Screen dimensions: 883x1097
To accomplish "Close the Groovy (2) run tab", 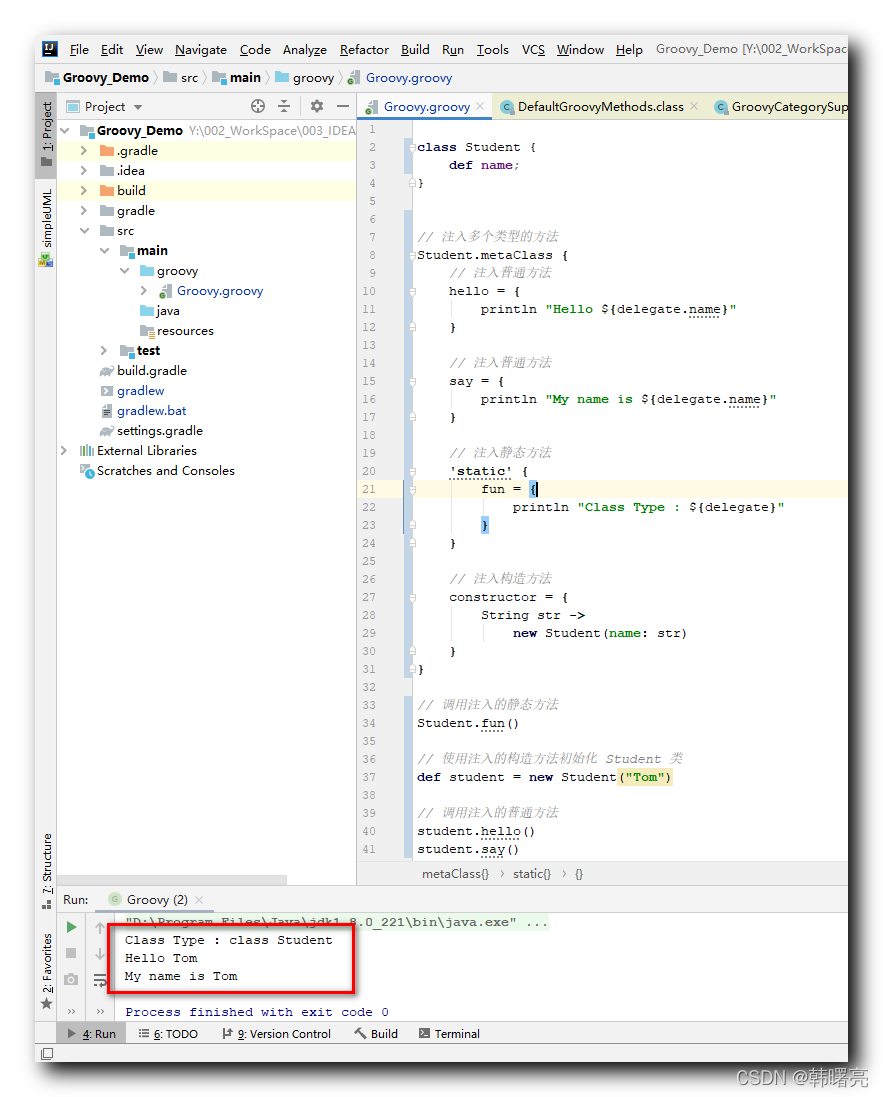I will [199, 900].
